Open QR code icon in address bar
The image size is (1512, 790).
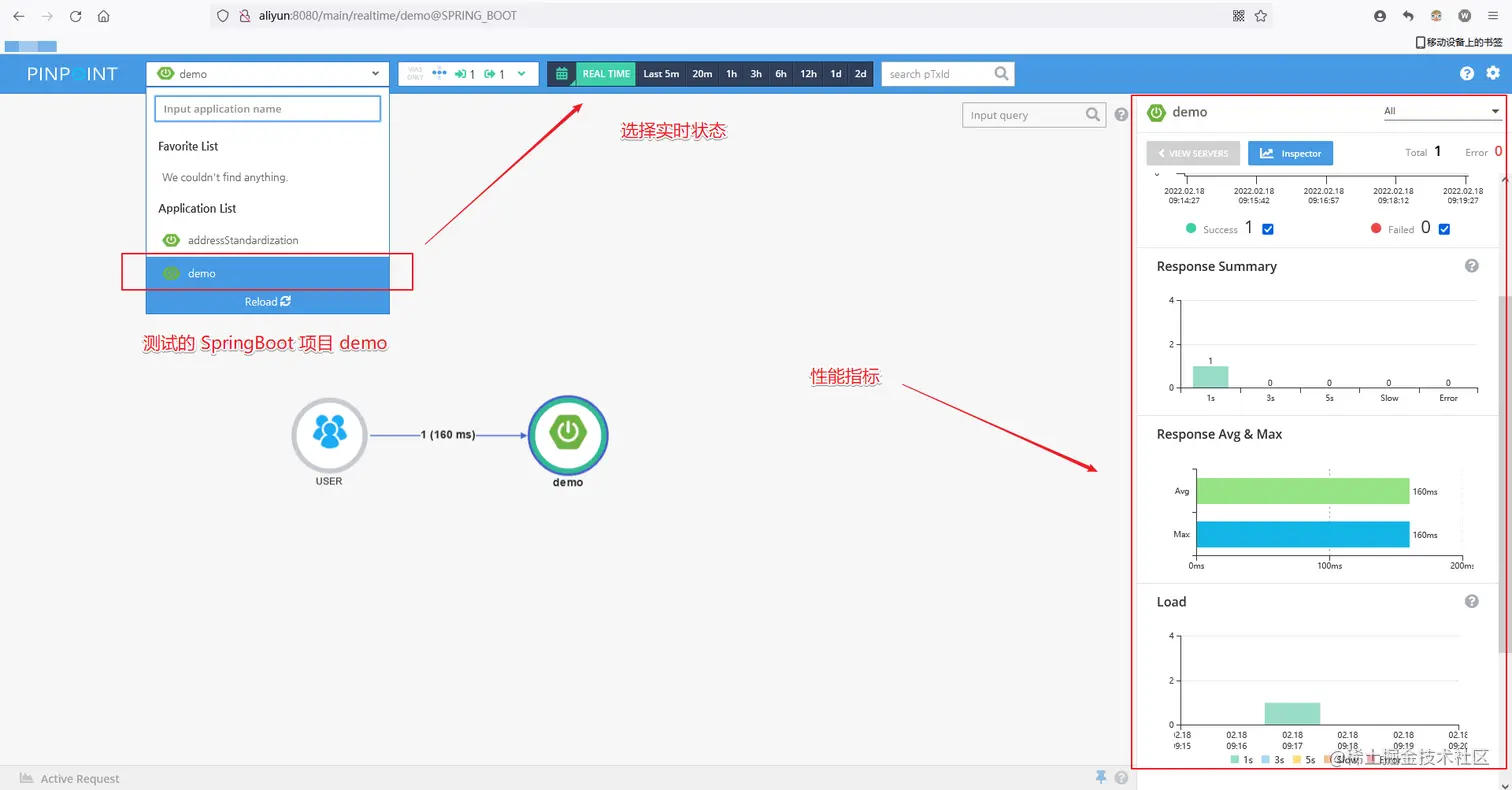coord(1239,16)
